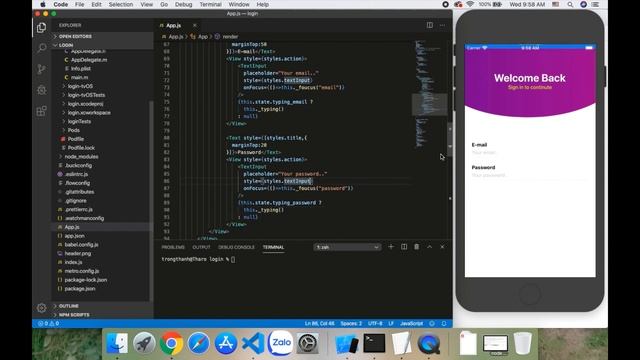
Task: Click the render breadcrumb segment
Action: click(x=230, y=36)
